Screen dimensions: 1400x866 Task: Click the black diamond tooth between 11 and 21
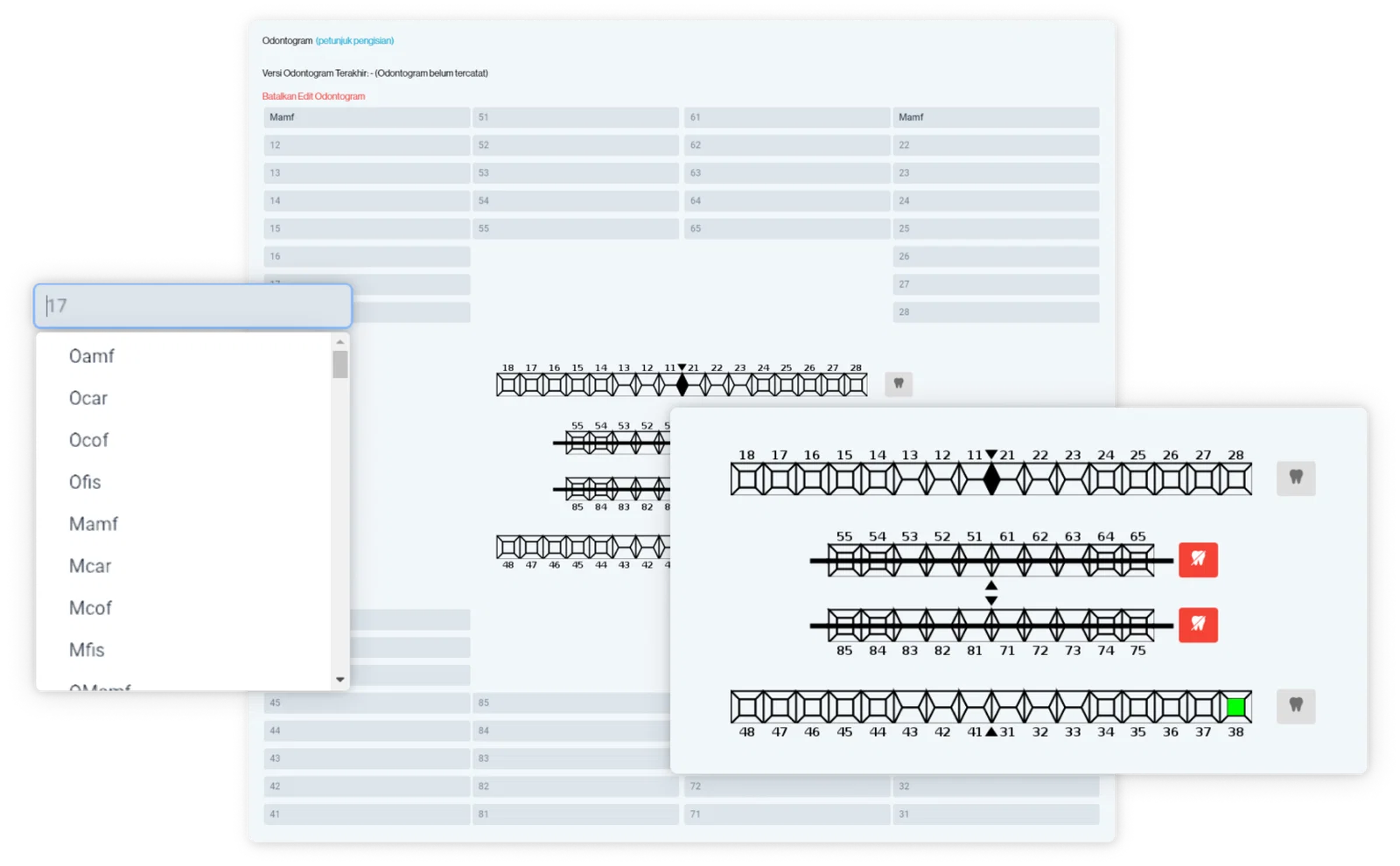pyautogui.click(x=991, y=479)
